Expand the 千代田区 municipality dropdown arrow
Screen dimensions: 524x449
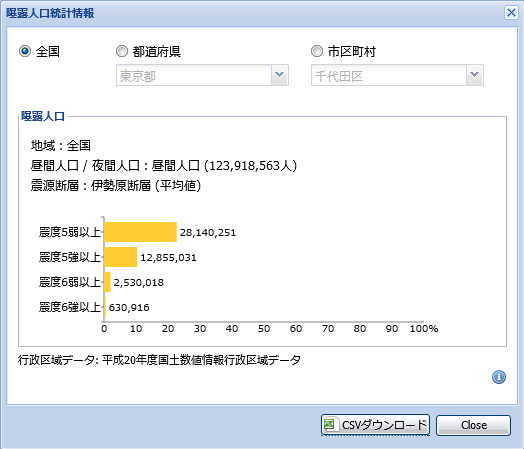475,75
